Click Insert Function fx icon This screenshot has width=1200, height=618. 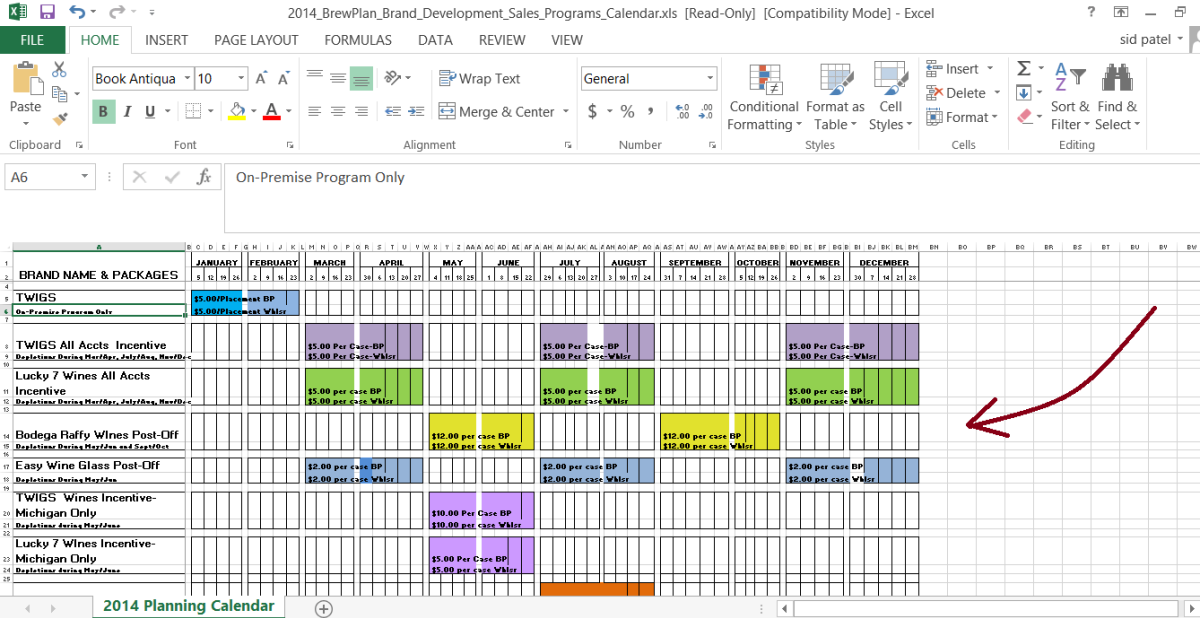coord(204,177)
